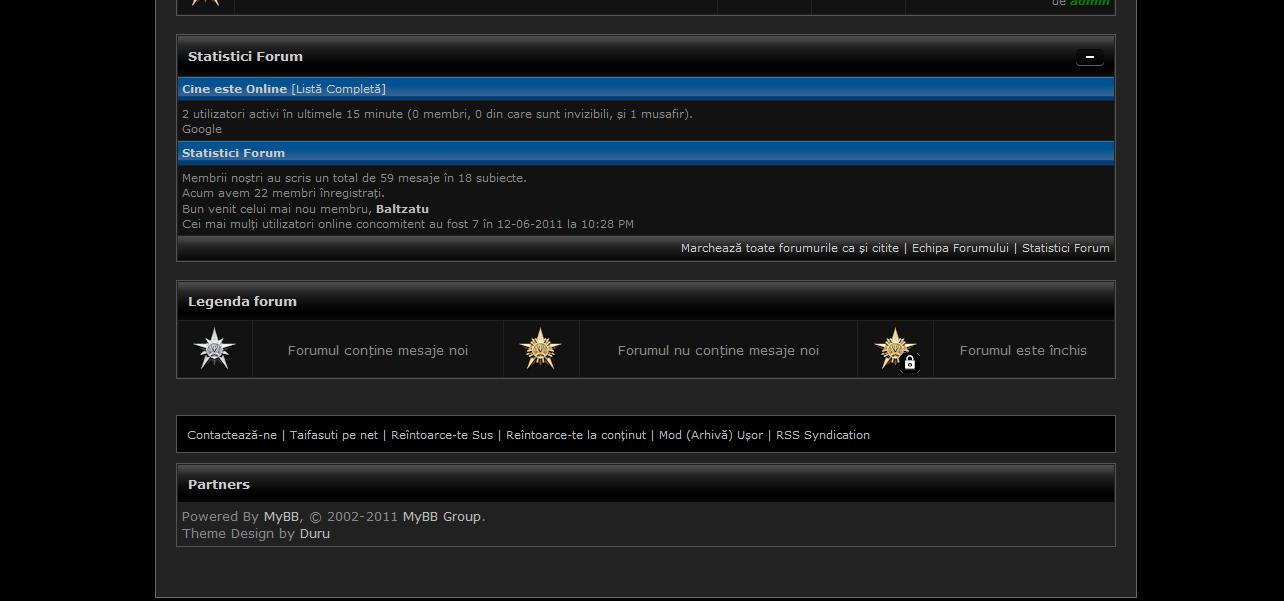Jump up via Reîntoarce-te Sus
1284x601 pixels.
[x=442, y=435]
